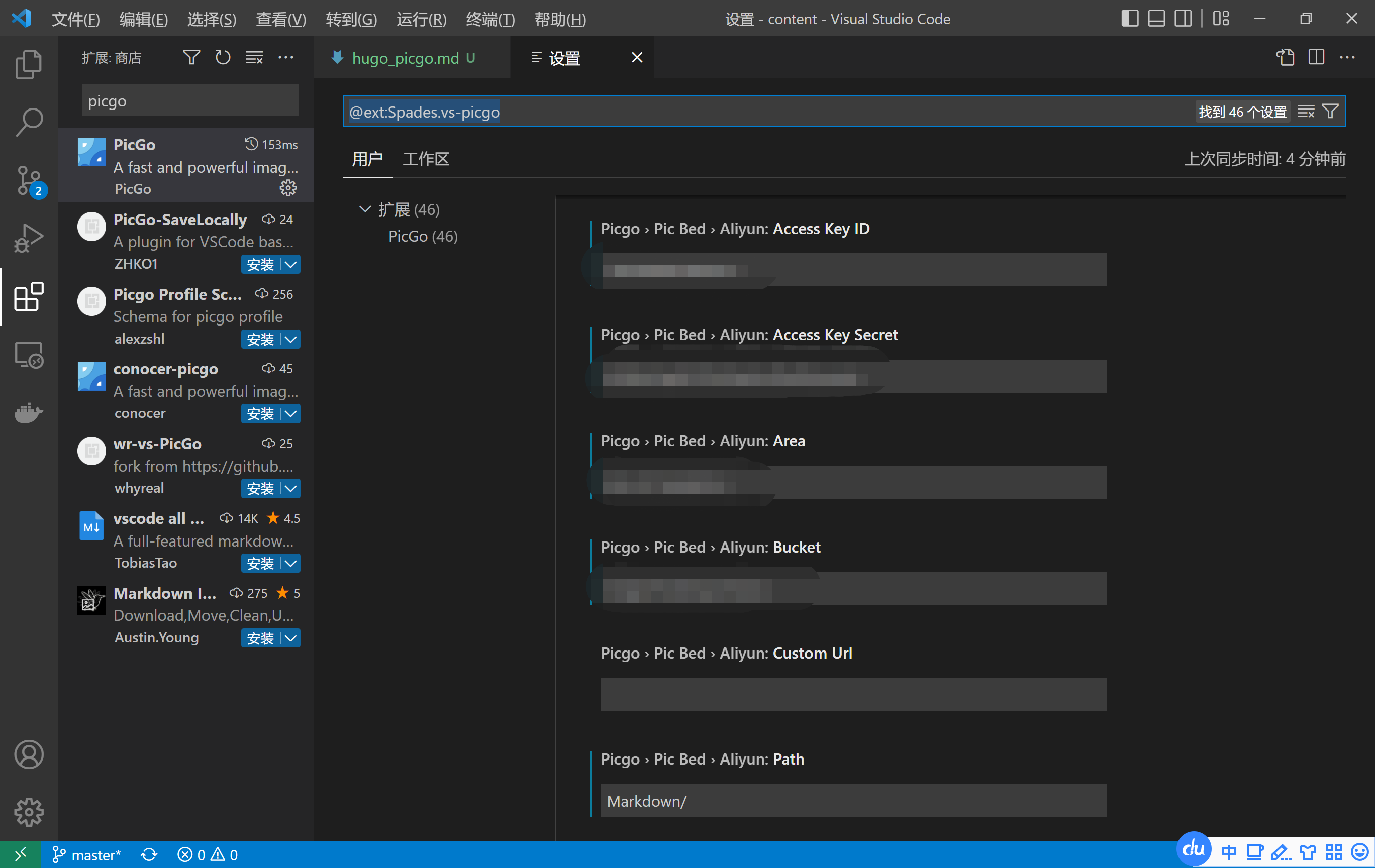1375x868 pixels.
Task: Open settings filter funnel
Action: pos(1330,112)
